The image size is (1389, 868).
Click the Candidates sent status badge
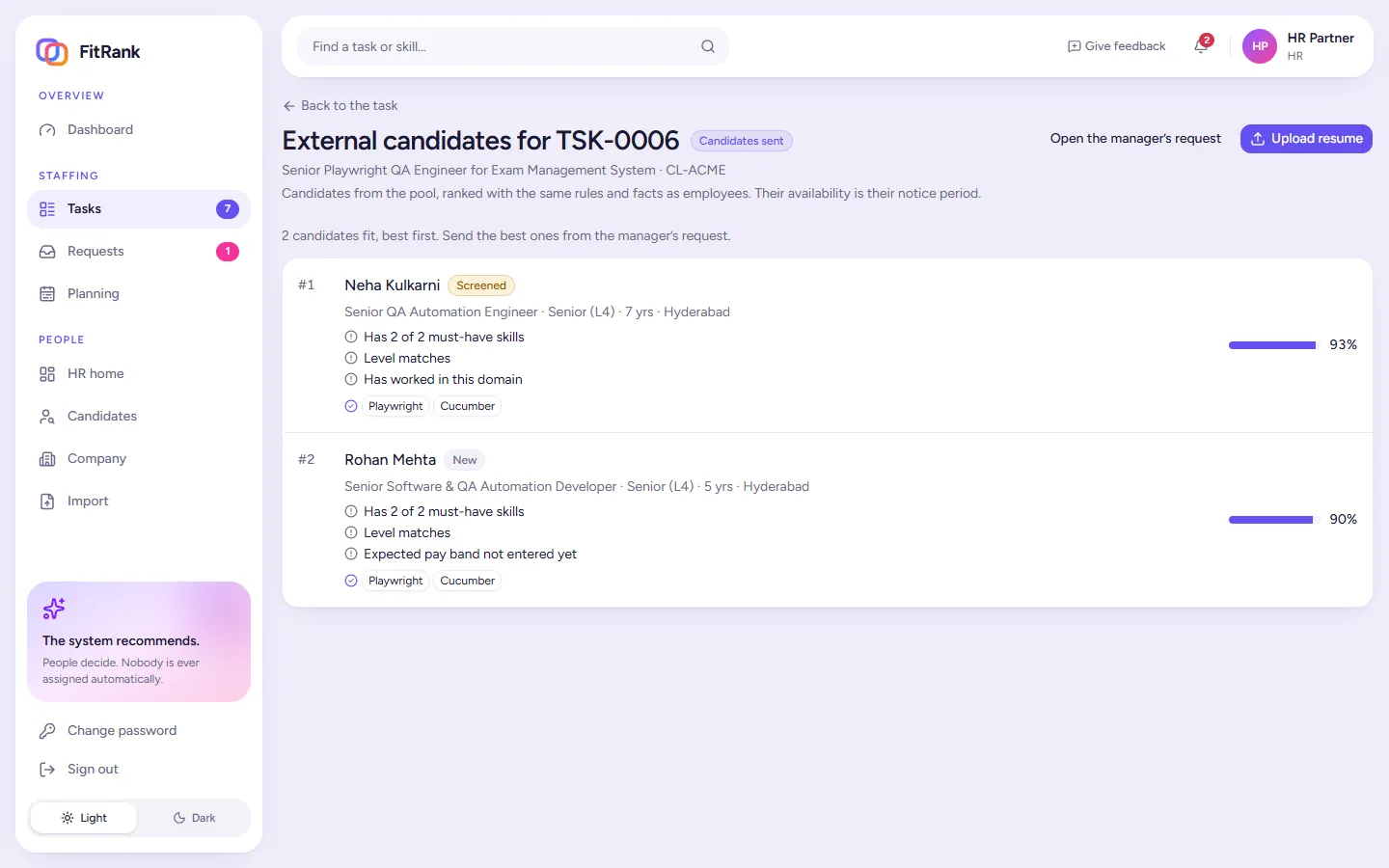click(742, 141)
